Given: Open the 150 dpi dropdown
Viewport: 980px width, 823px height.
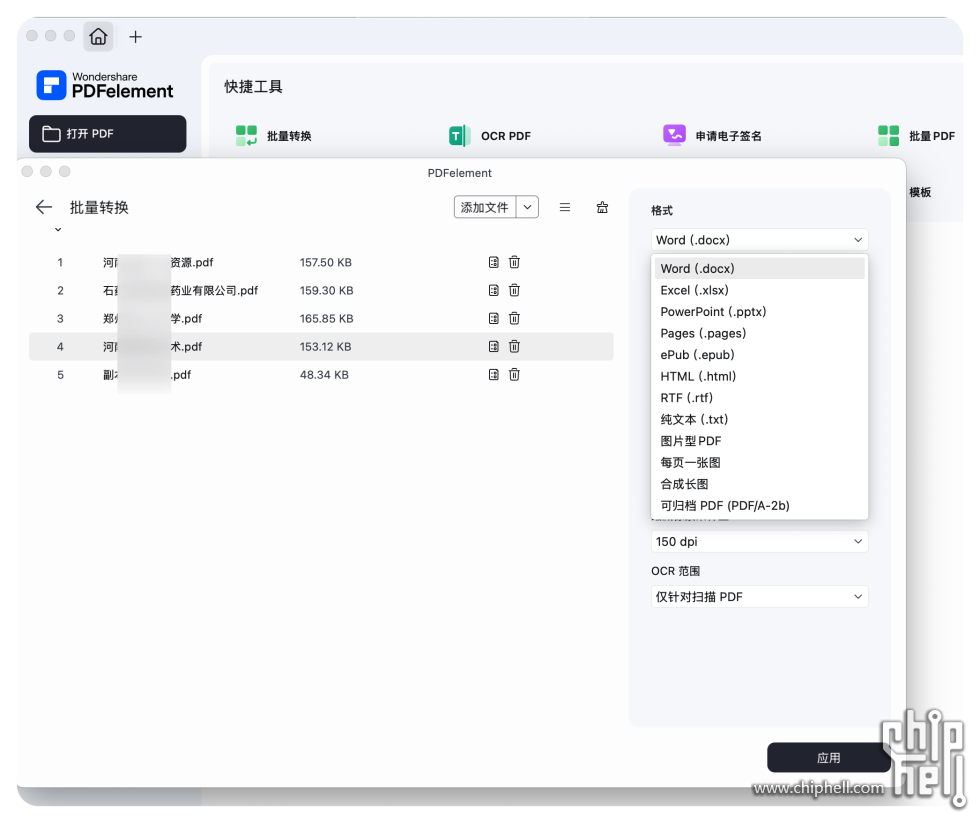Looking at the screenshot, I should pos(759,541).
